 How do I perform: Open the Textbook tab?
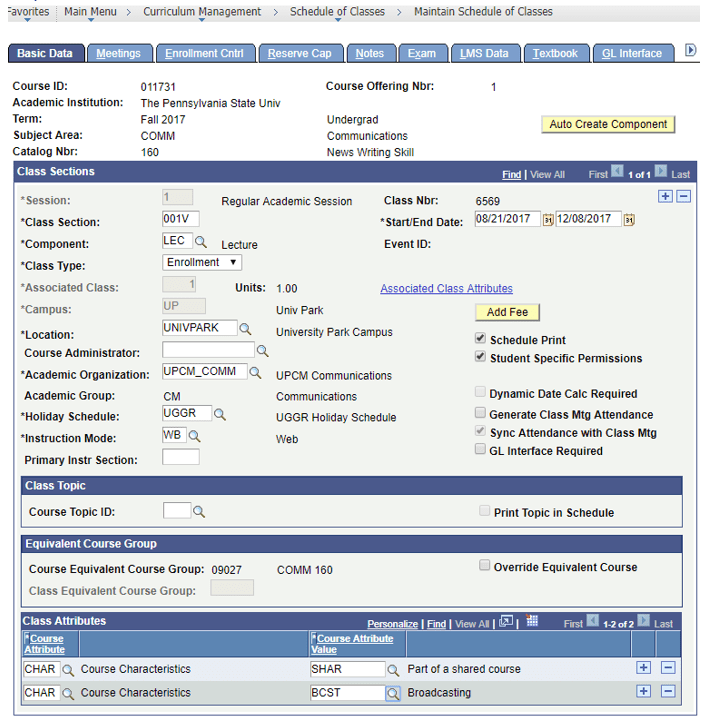pyautogui.click(x=555, y=53)
